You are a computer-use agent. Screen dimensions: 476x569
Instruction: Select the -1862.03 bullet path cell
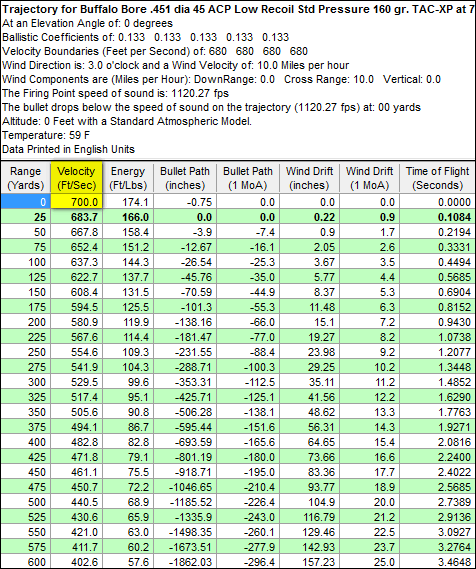pos(185,562)
